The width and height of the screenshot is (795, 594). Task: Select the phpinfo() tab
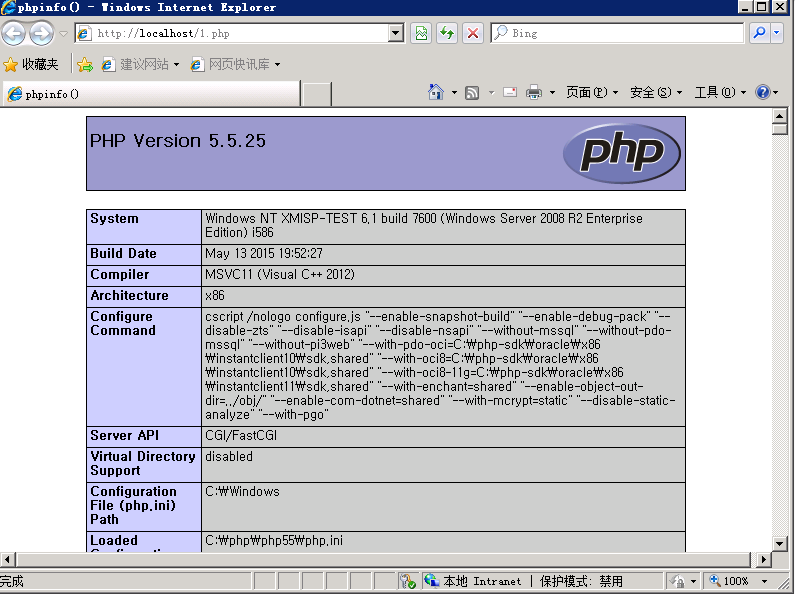[x=150, y=94]
